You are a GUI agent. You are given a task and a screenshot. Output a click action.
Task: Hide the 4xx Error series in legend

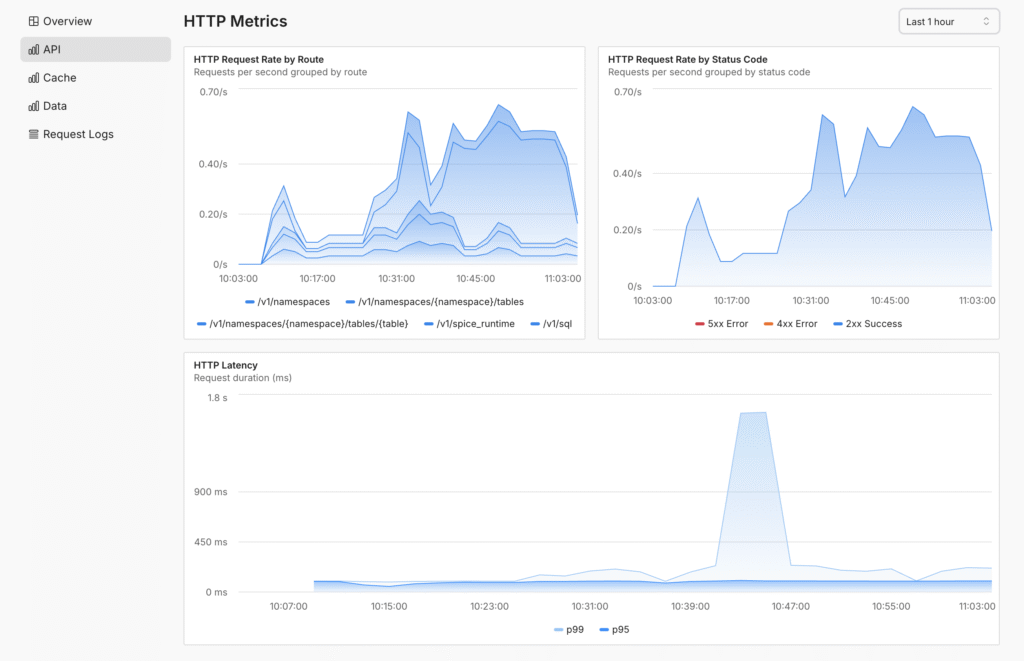[790, 324]
